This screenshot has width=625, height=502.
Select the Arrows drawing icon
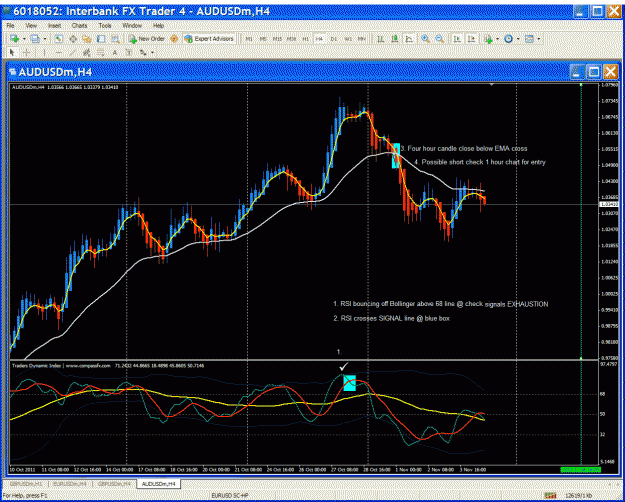(143, 52)
